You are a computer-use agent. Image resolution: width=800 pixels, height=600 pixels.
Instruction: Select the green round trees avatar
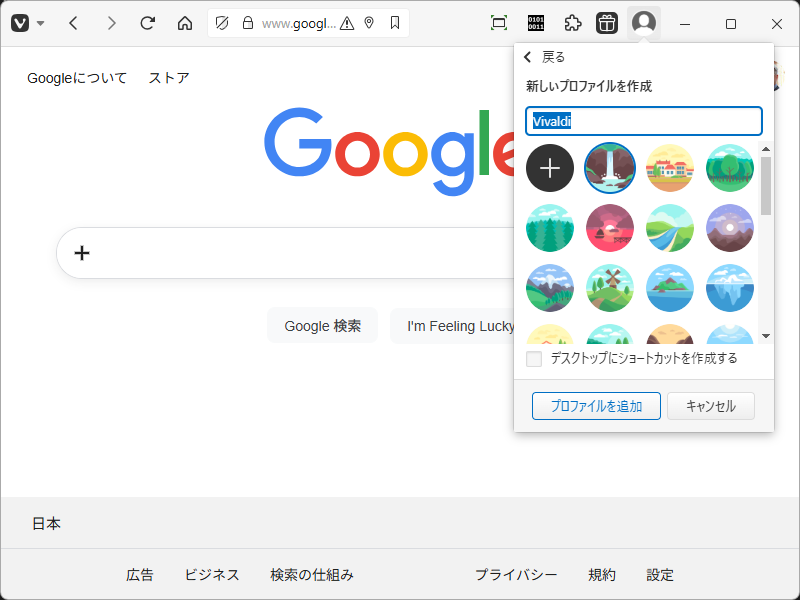click(x=730, y=168)
